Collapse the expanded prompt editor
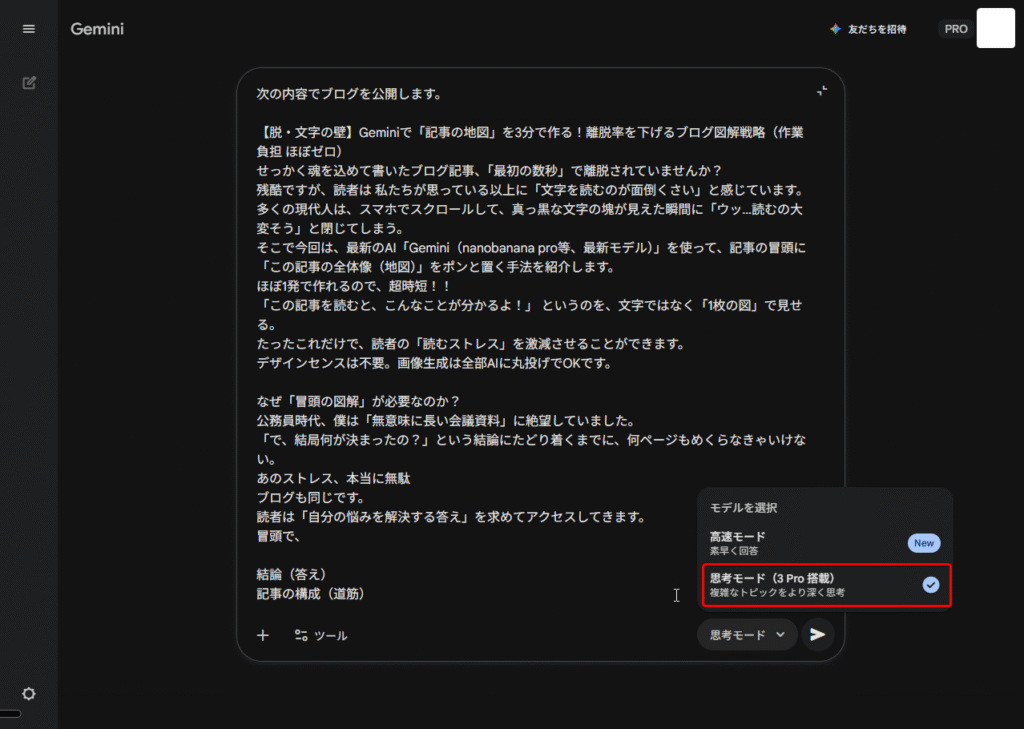This screenshot has width=1024, height=729. (x=821, y=90)
